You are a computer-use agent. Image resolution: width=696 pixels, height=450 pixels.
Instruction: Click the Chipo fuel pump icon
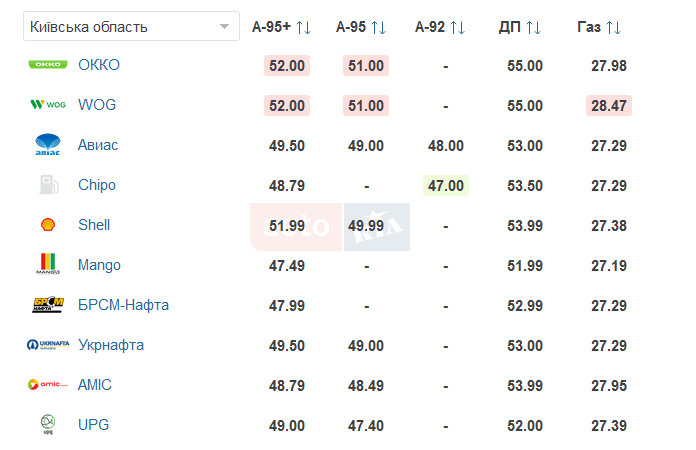(49, 185)
